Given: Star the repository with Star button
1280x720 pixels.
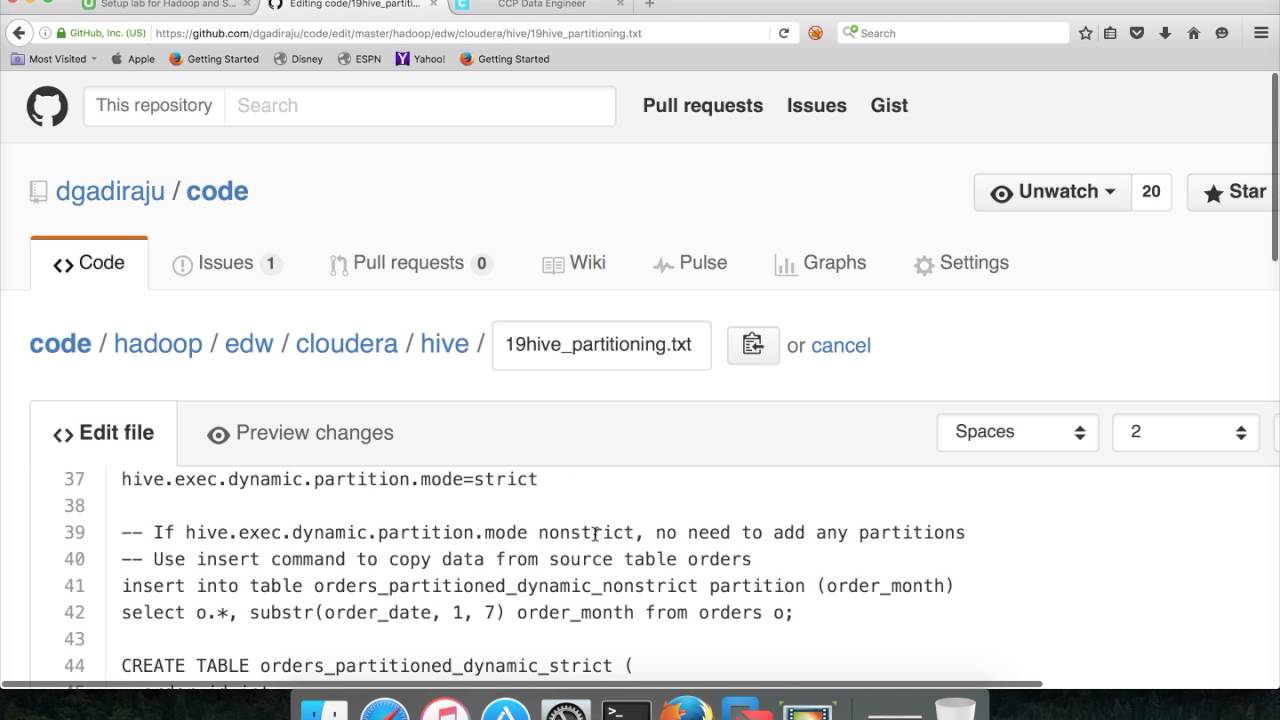Looking at the screenshot, I should point(1234,192).
